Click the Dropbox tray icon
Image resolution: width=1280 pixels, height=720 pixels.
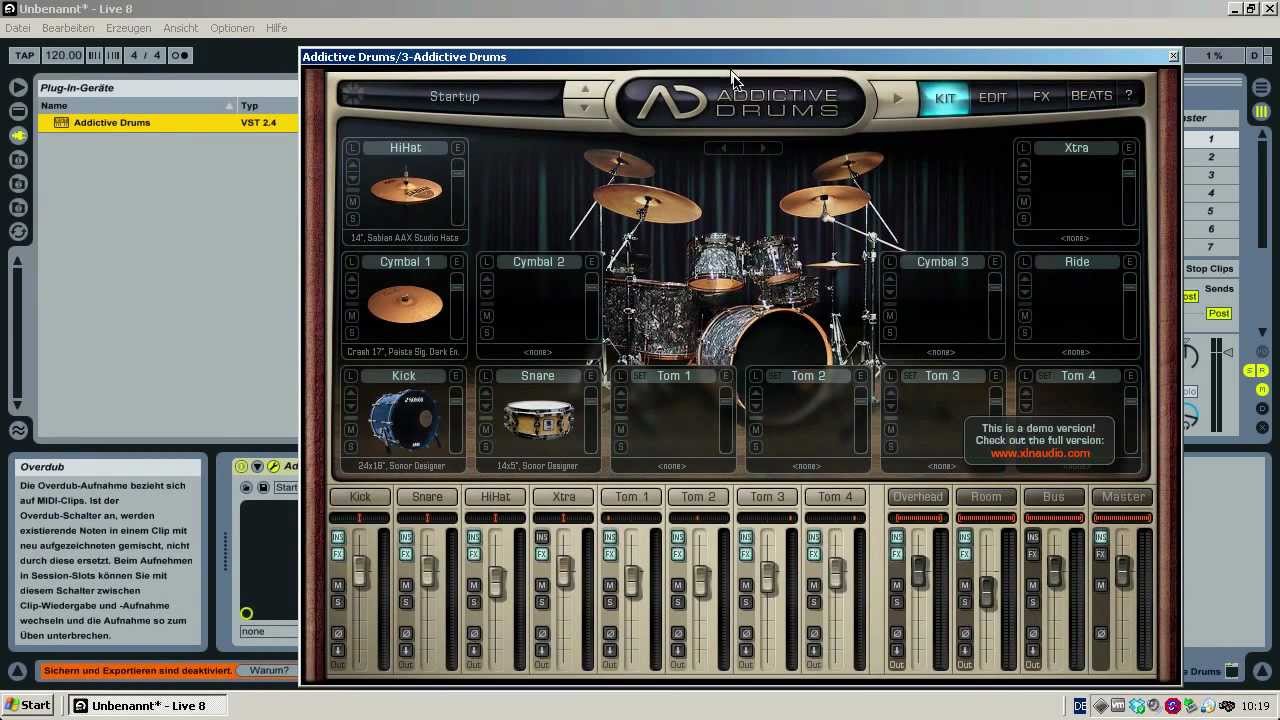[x=1136, y=706]
